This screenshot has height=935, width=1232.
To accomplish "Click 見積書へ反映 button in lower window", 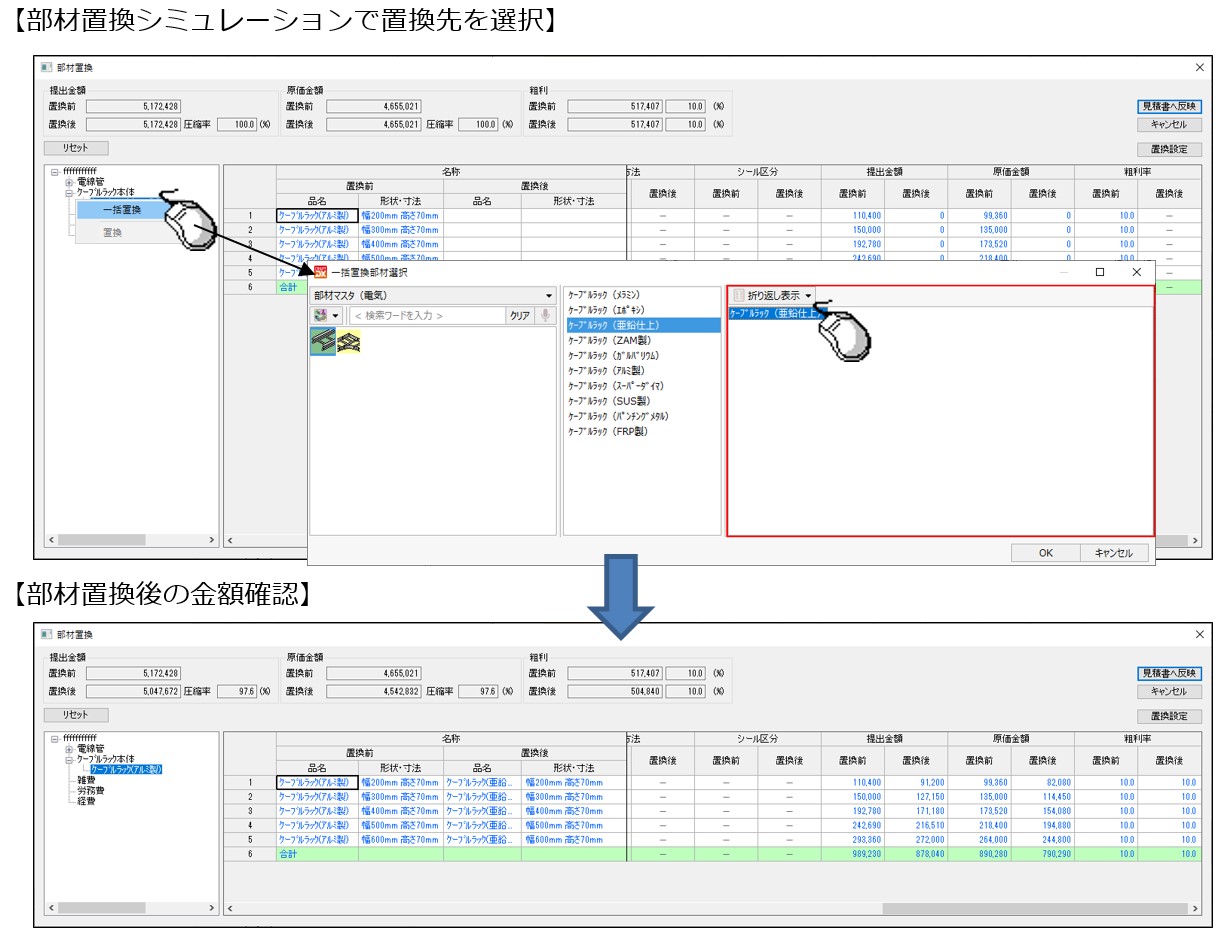I will (x=1168, y=674).
